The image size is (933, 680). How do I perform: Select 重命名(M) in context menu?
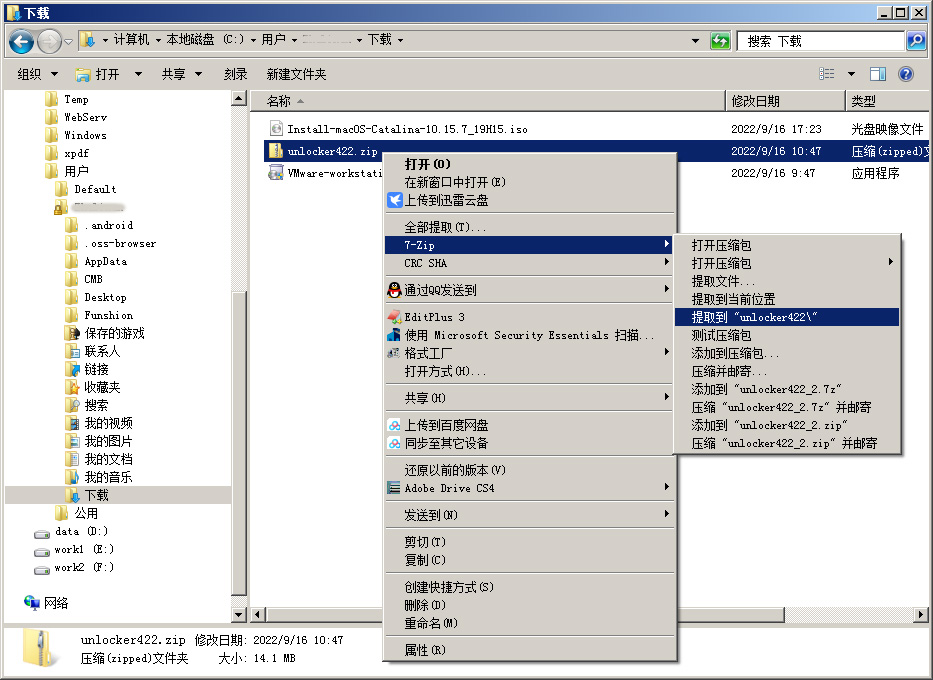click(x=530, y=623)
